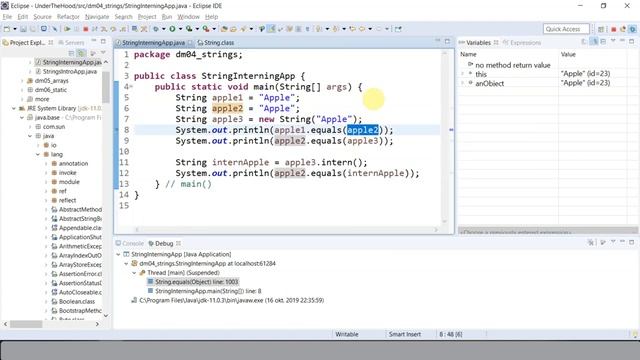Open the Refactor menu

(x=68, y=17)
